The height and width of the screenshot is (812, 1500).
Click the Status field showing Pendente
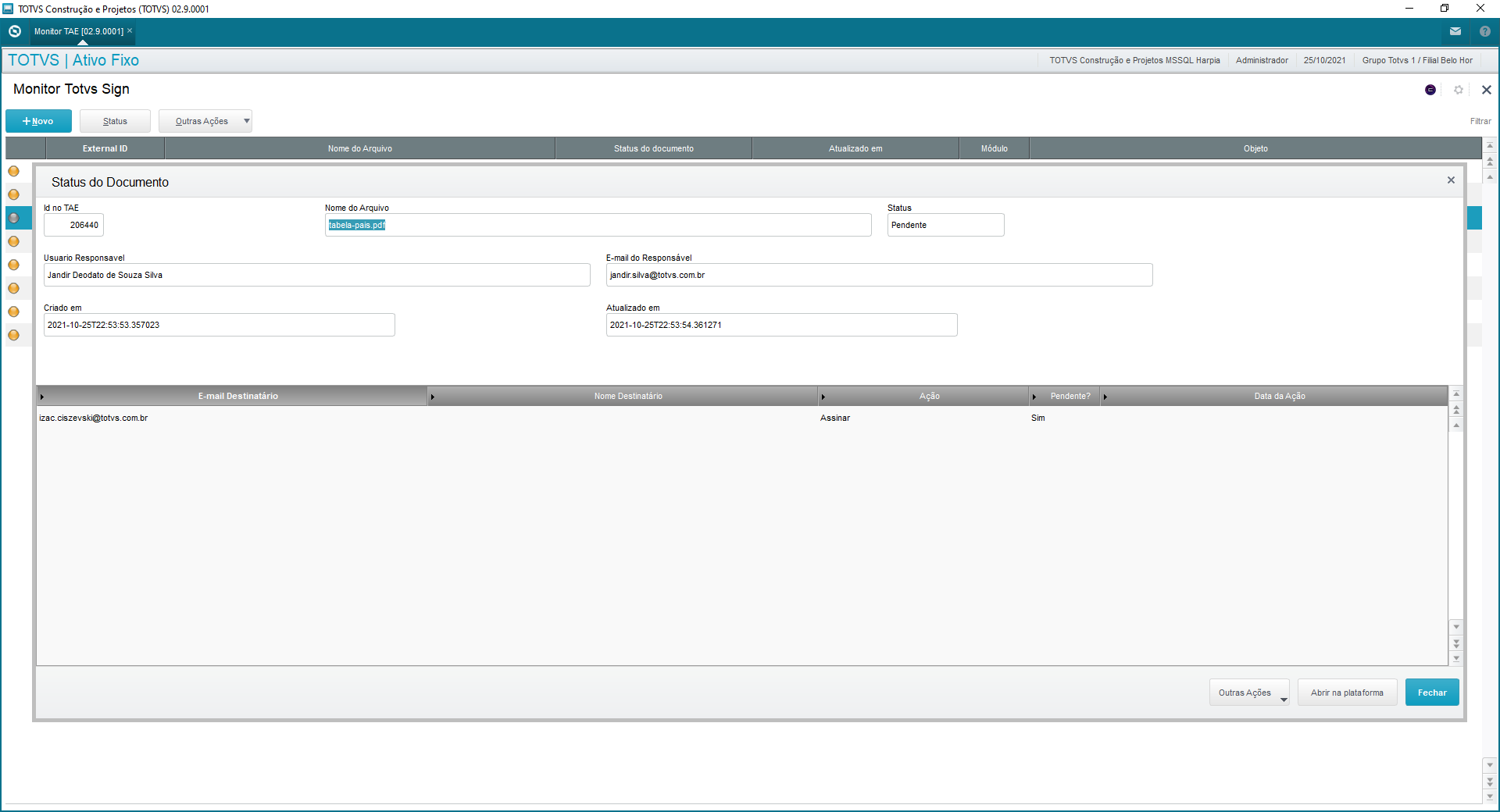coord(945,225)
